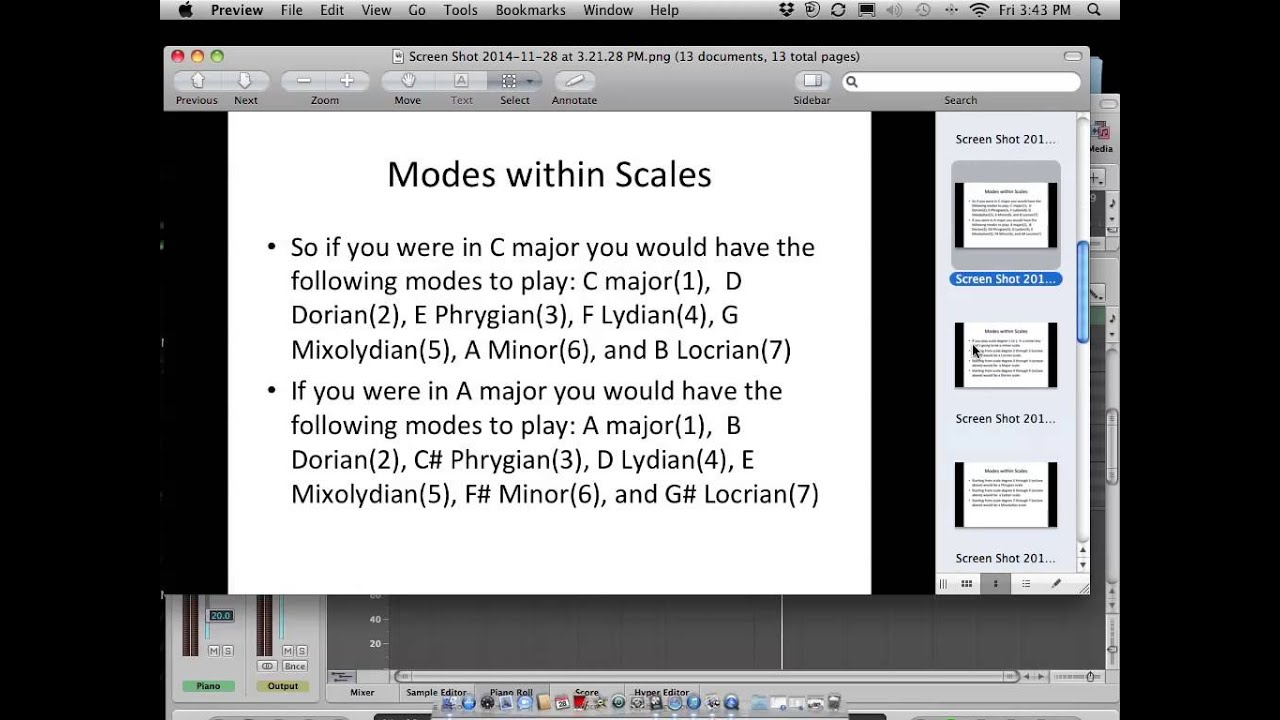This screenshot has width=1280, height=720.
Task: Go to the Previous page in Preview
Action: [x=197, y=81]
